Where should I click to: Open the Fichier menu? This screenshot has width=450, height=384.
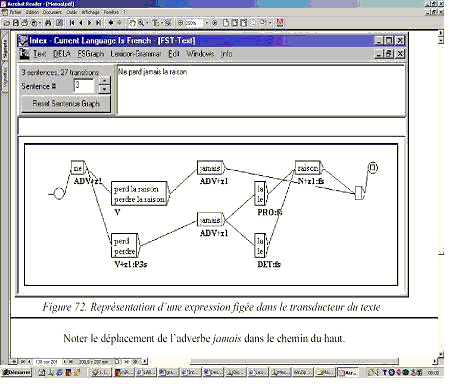coord(15,12)
